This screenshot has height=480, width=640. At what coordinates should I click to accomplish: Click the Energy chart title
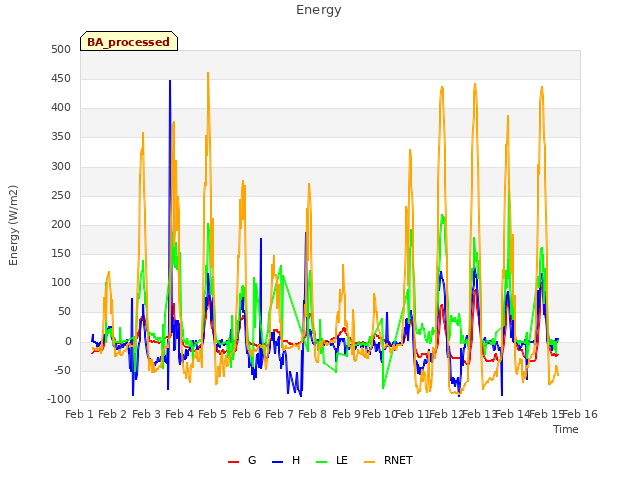tap(319, 10)
